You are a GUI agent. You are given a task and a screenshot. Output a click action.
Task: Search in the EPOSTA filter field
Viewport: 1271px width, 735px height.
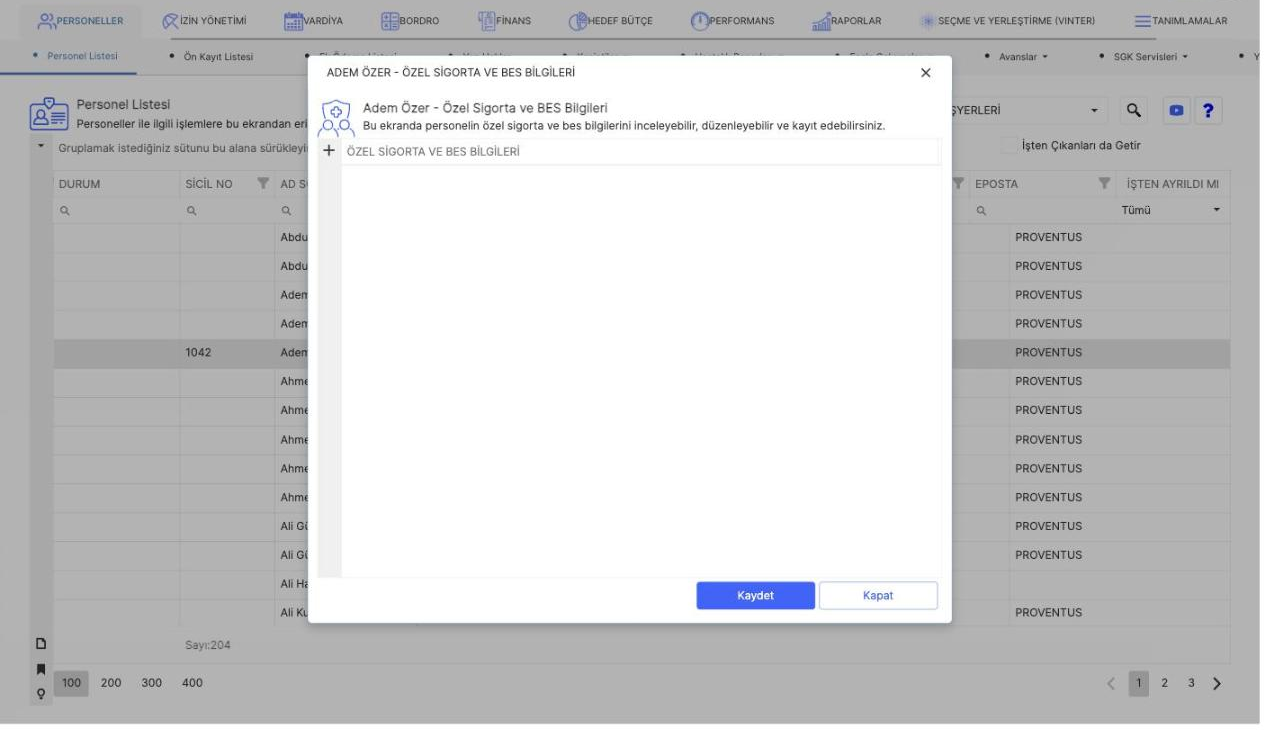(x=1041, y=211)
